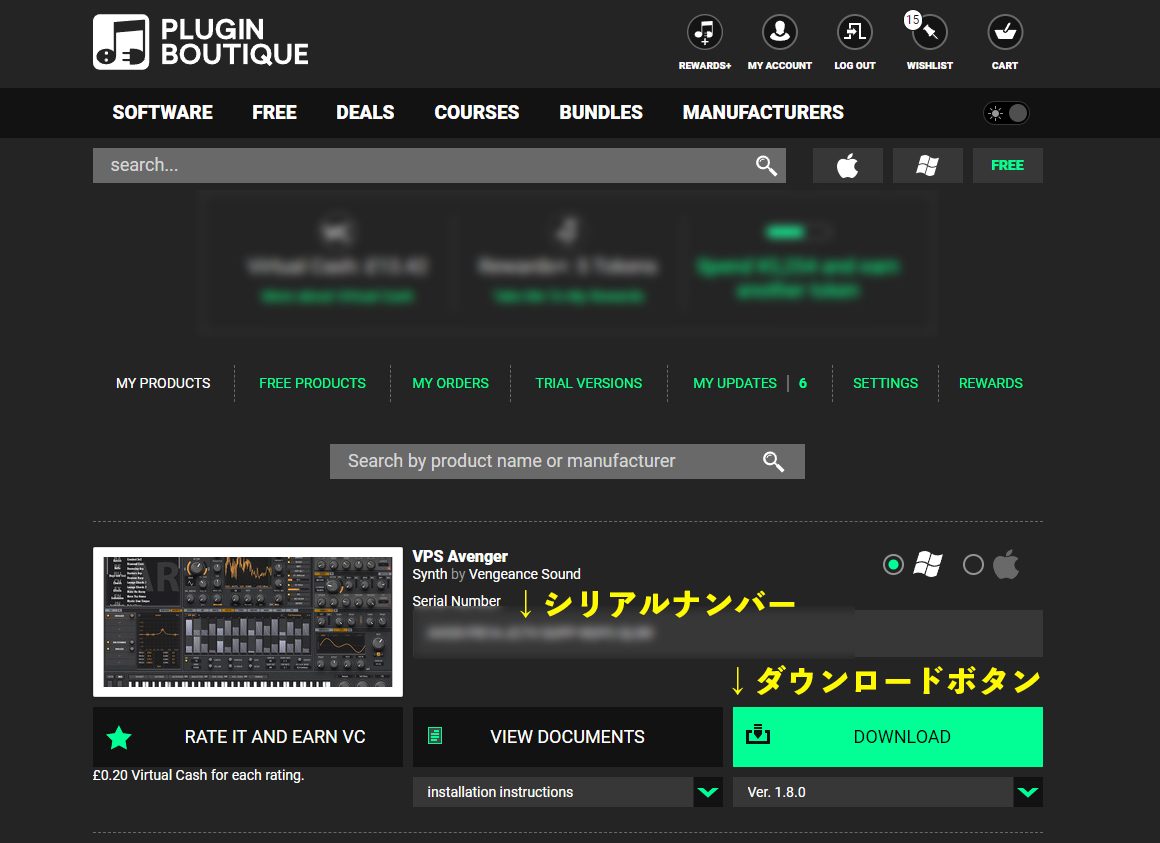1160x843 pixels.
Task: Open the Synth category link
Action: [x=430, y=575]
